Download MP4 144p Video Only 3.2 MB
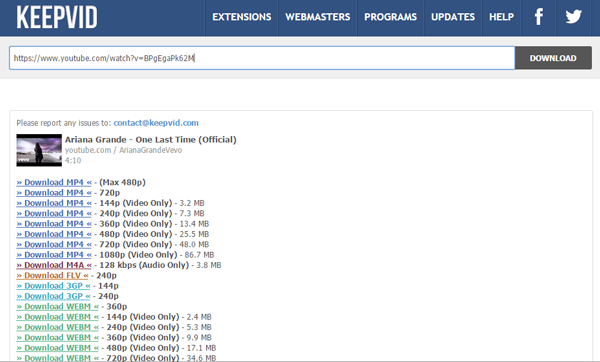The width and height of the screenshot is (600, 362). point(54,203)
